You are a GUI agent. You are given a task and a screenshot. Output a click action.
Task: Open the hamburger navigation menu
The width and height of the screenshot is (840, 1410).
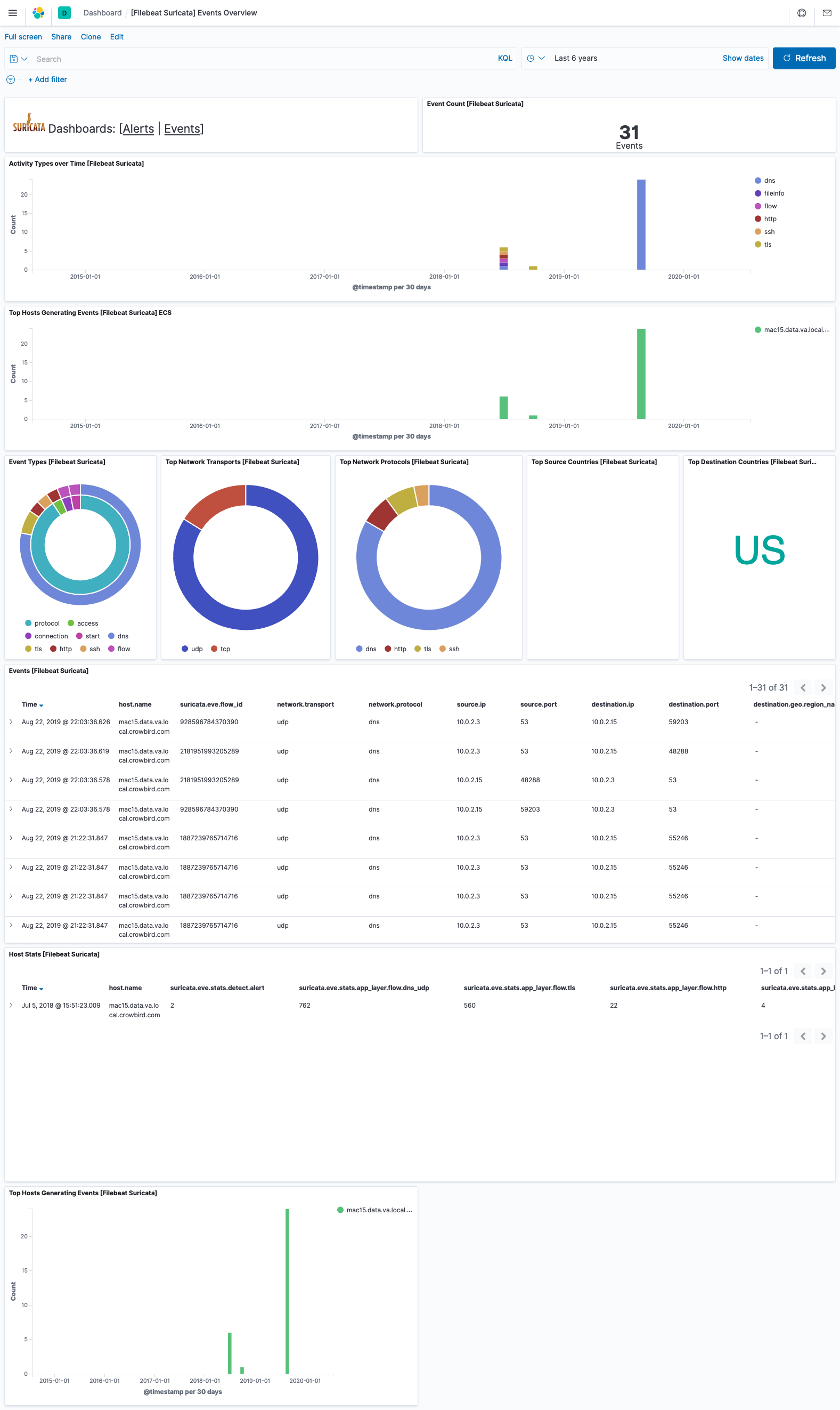(x=12, y=12)
